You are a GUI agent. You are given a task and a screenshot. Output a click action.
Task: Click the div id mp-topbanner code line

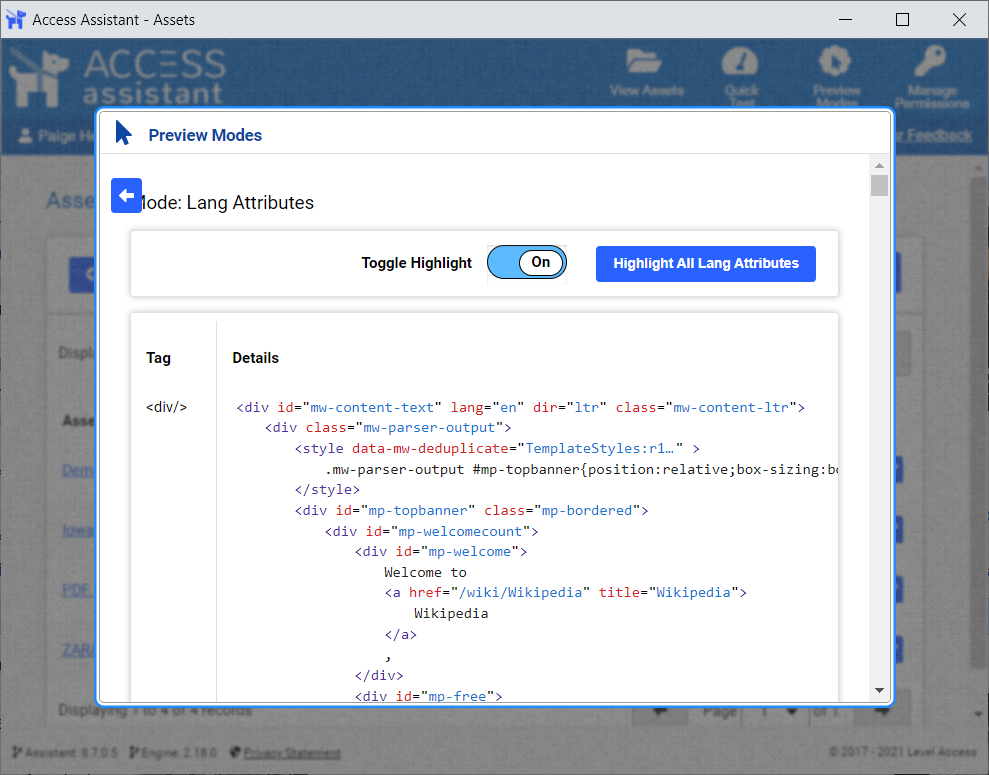471,510
